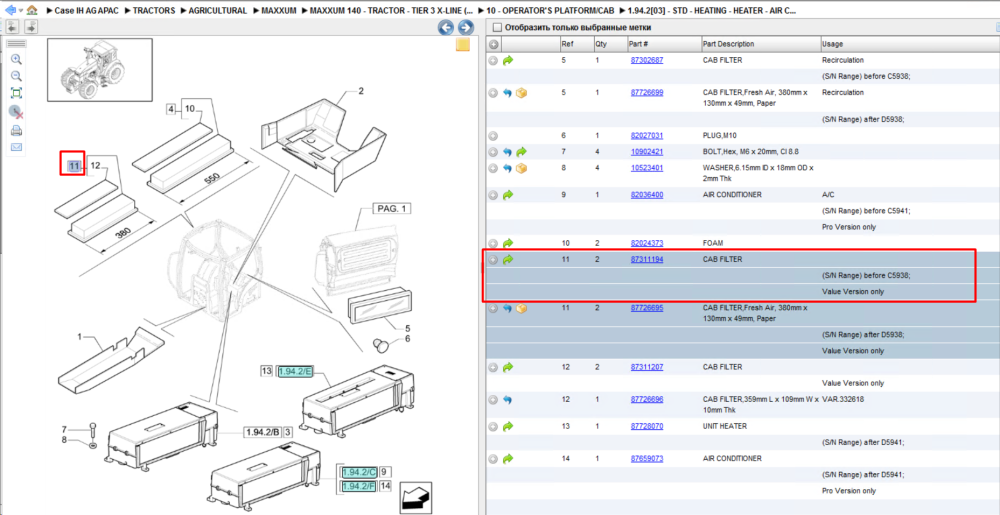
Task: Select the 'PAG. 1' label in diagram
Action: [x=393, y=210]
